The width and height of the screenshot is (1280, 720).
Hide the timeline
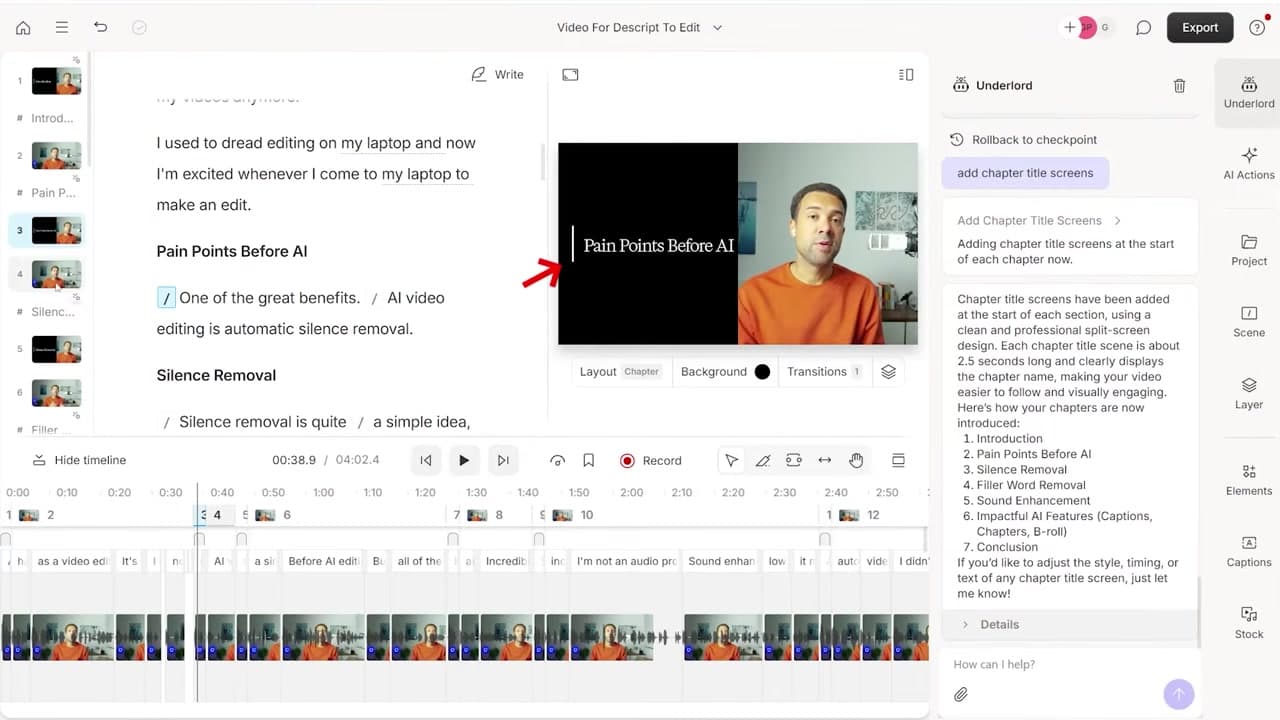coord(79,460)
